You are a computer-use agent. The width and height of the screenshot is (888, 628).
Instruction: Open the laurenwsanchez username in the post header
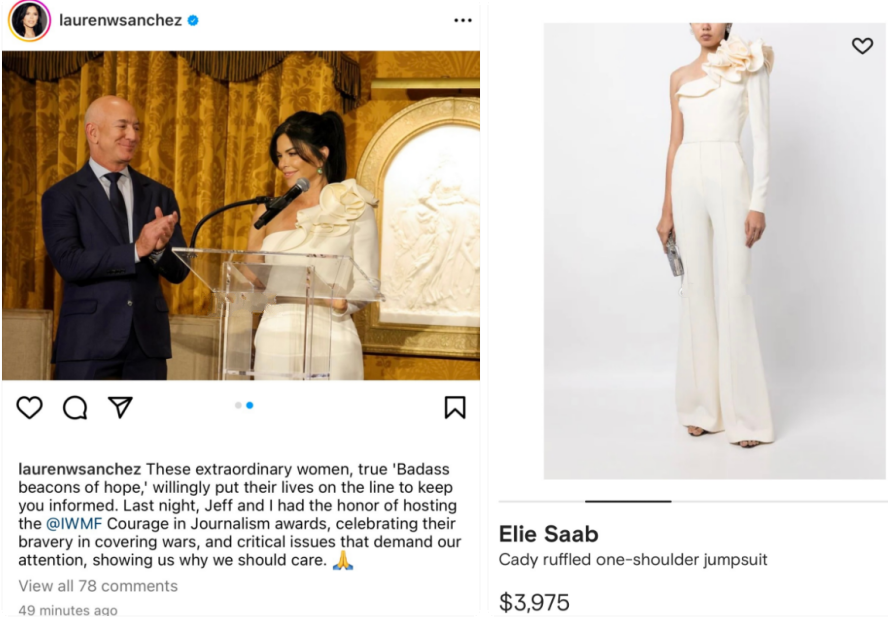coord(120,20)
